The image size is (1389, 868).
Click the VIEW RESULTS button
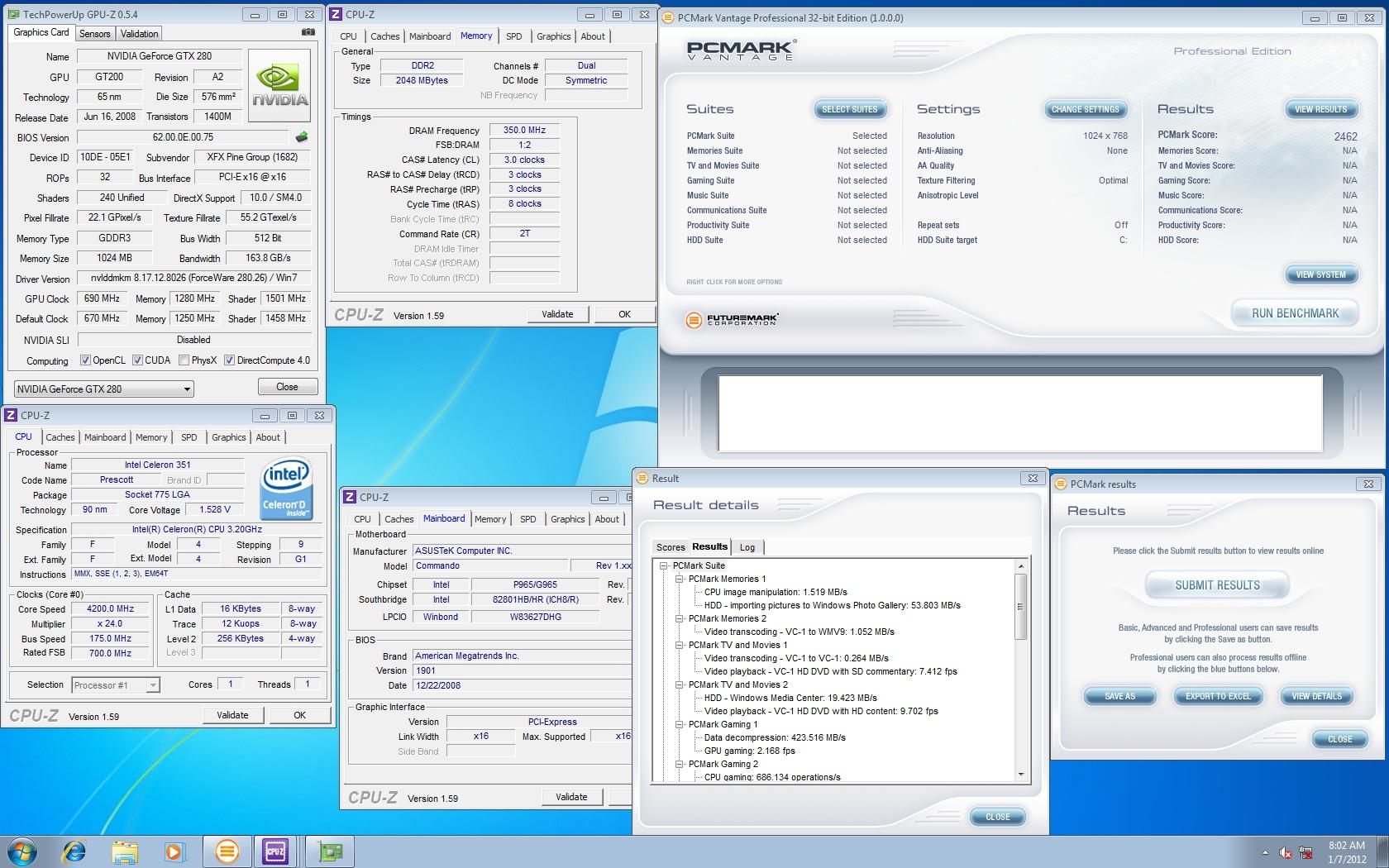click(1320, 109)
